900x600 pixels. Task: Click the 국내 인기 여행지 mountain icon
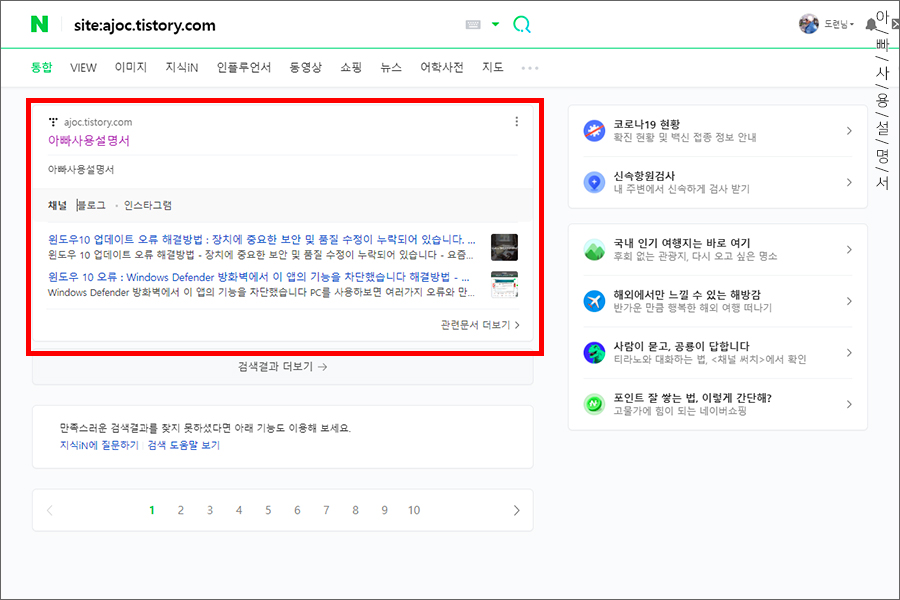594,250
